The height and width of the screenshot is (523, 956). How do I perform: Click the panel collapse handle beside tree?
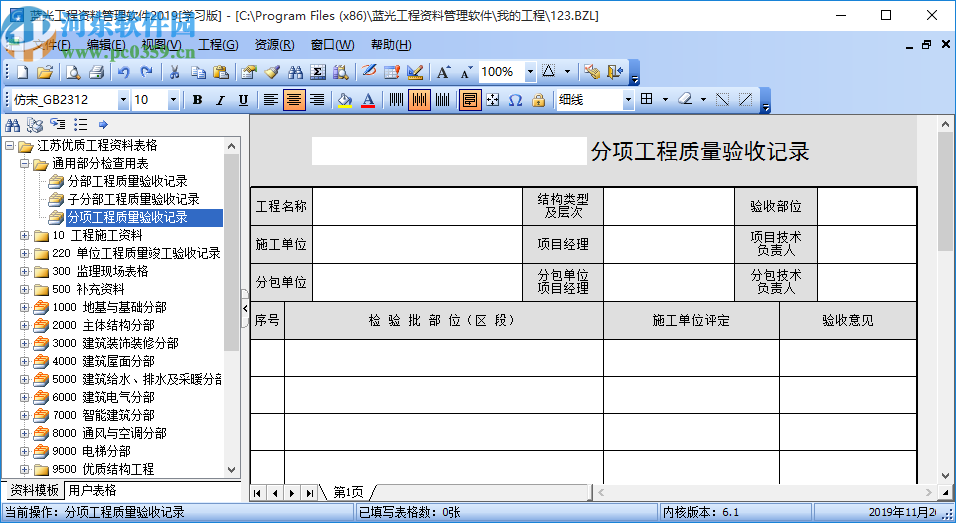[x=245, y=308]
